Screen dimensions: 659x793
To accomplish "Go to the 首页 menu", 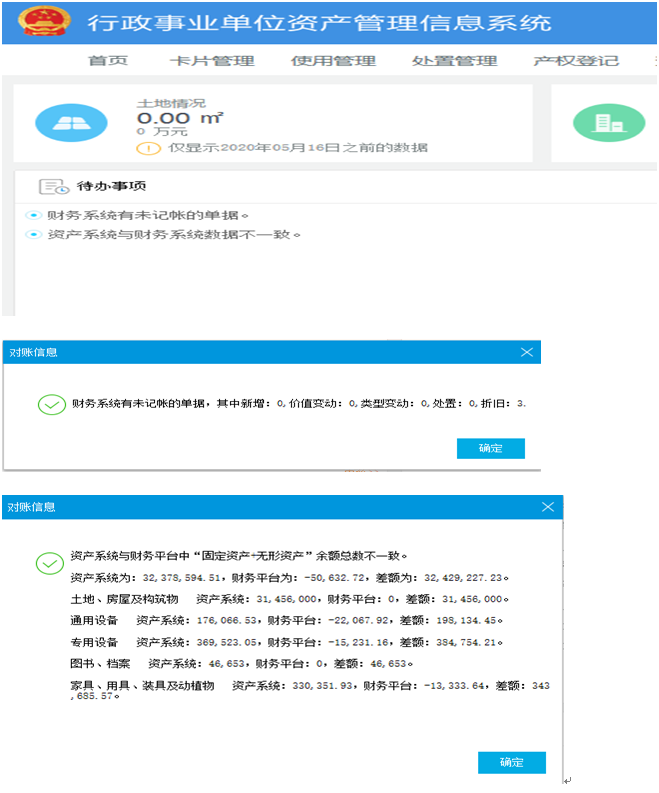I will [108, 61].
